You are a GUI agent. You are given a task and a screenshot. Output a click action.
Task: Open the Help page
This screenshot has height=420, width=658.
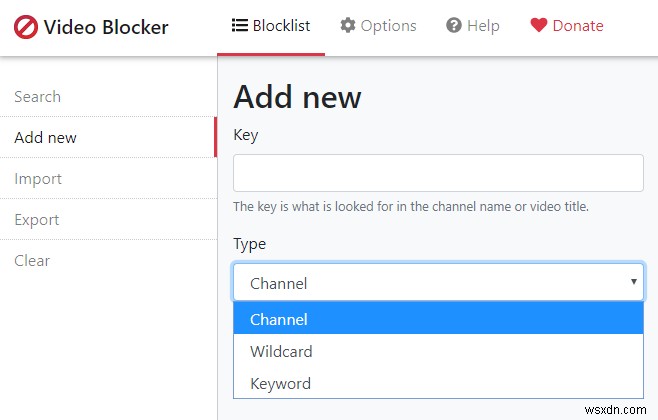pyautogui.click(x=472, y=26)
